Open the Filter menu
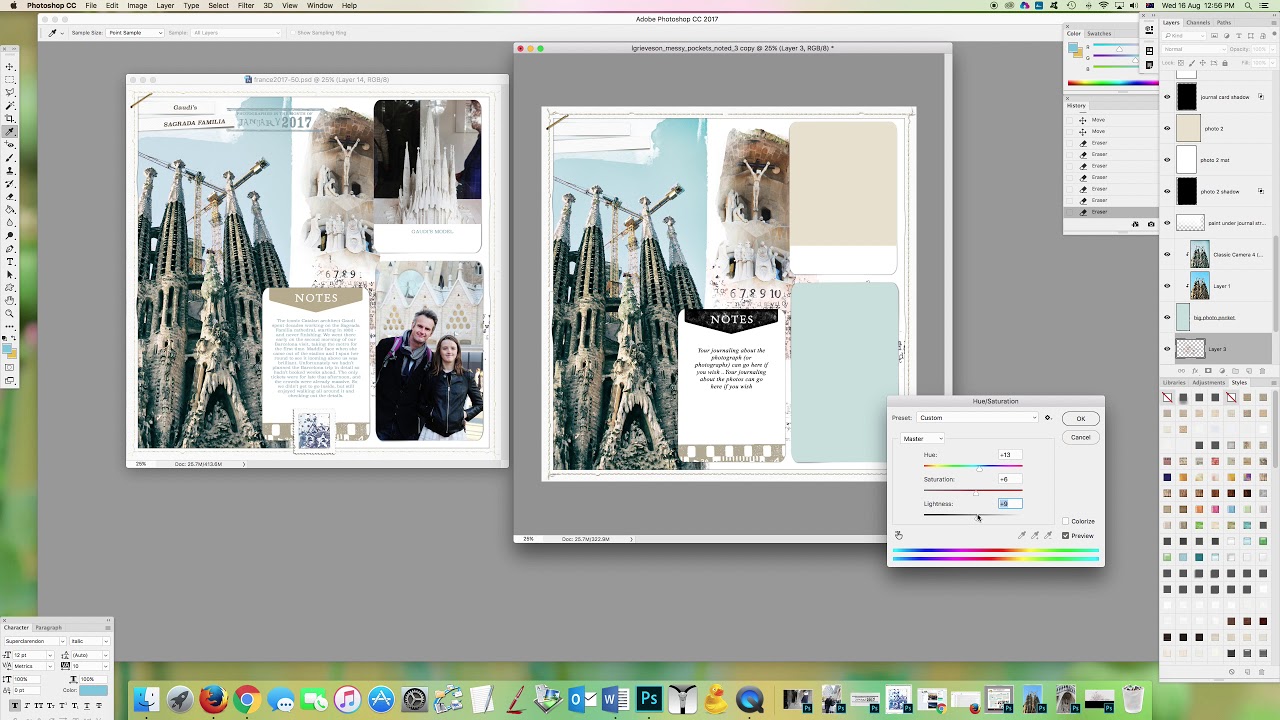 click(246, 6)
